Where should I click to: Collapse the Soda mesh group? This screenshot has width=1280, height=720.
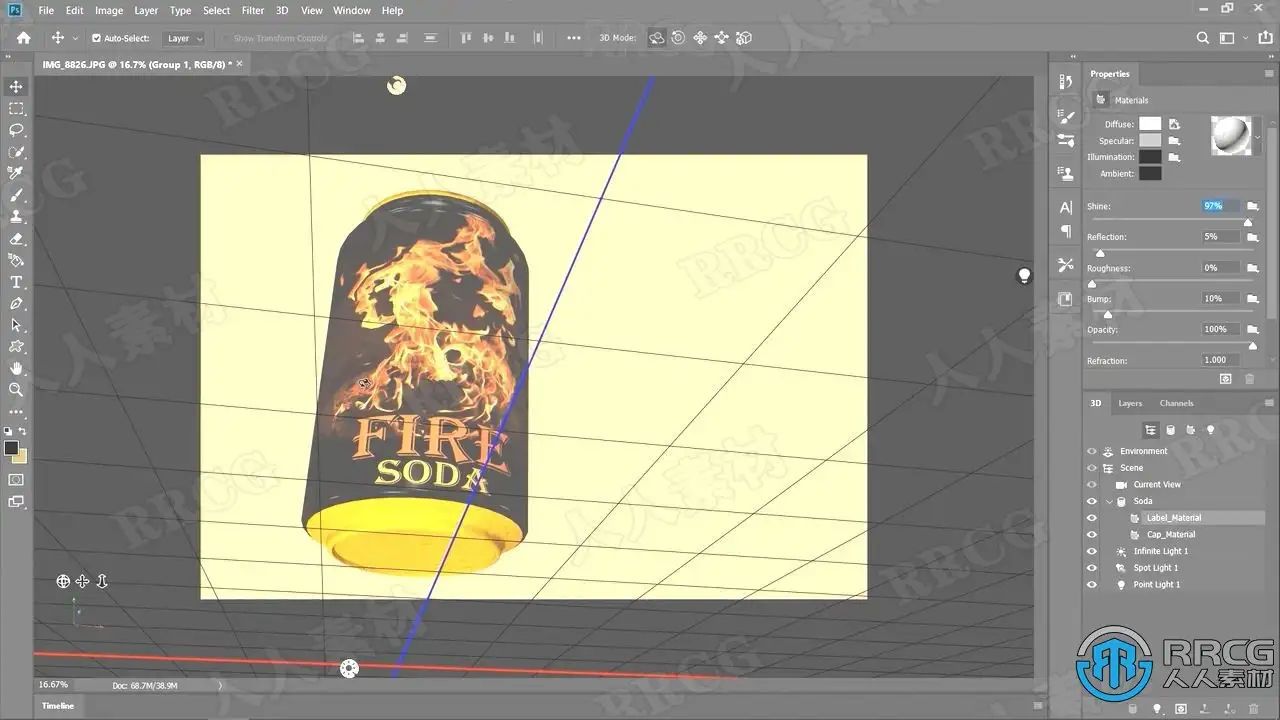click(1109, 501)
